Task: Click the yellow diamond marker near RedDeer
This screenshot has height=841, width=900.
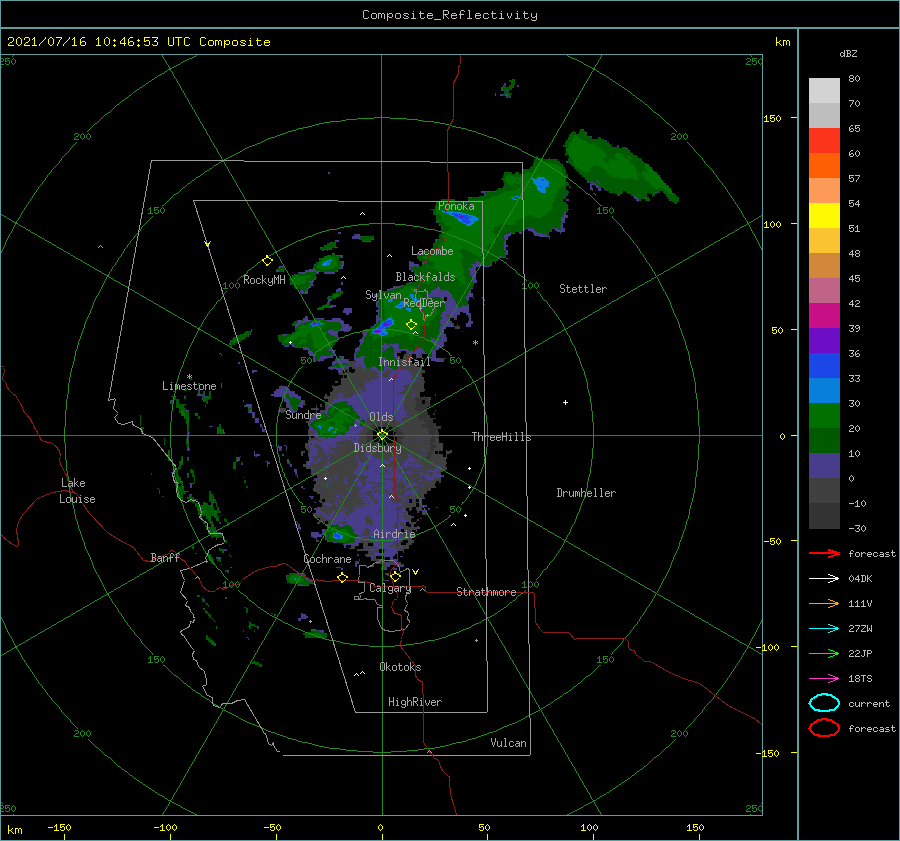Action: coord(411,324)
